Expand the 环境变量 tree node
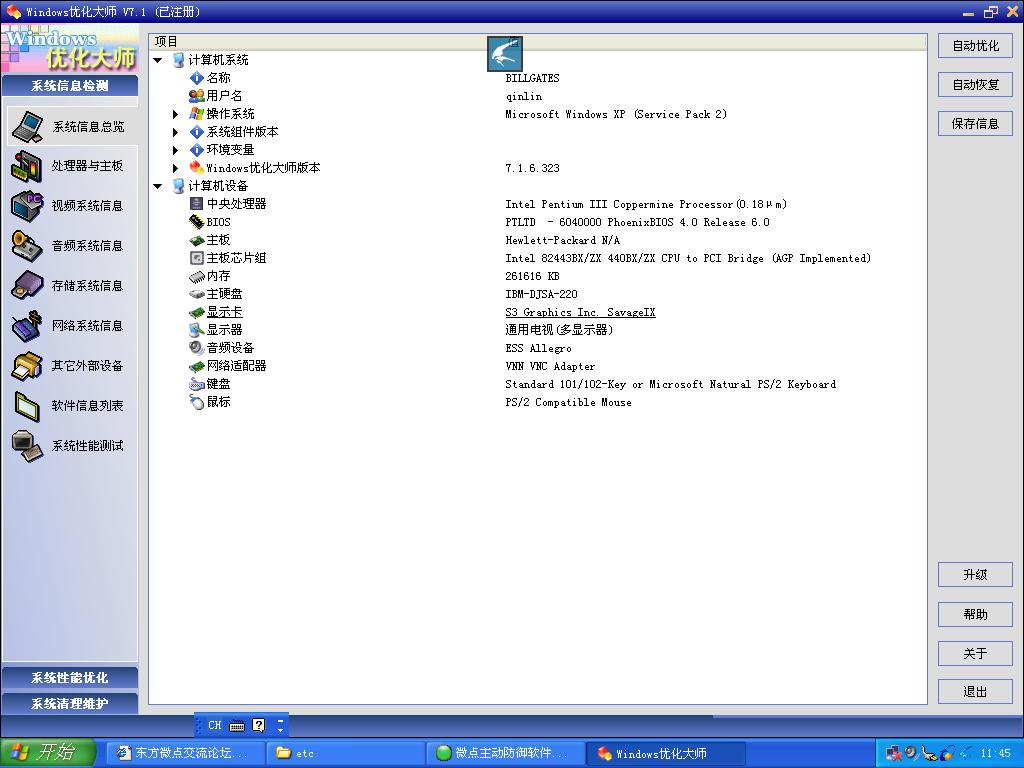This screenshot has height=768, width=1024. [x=175, y=150]
